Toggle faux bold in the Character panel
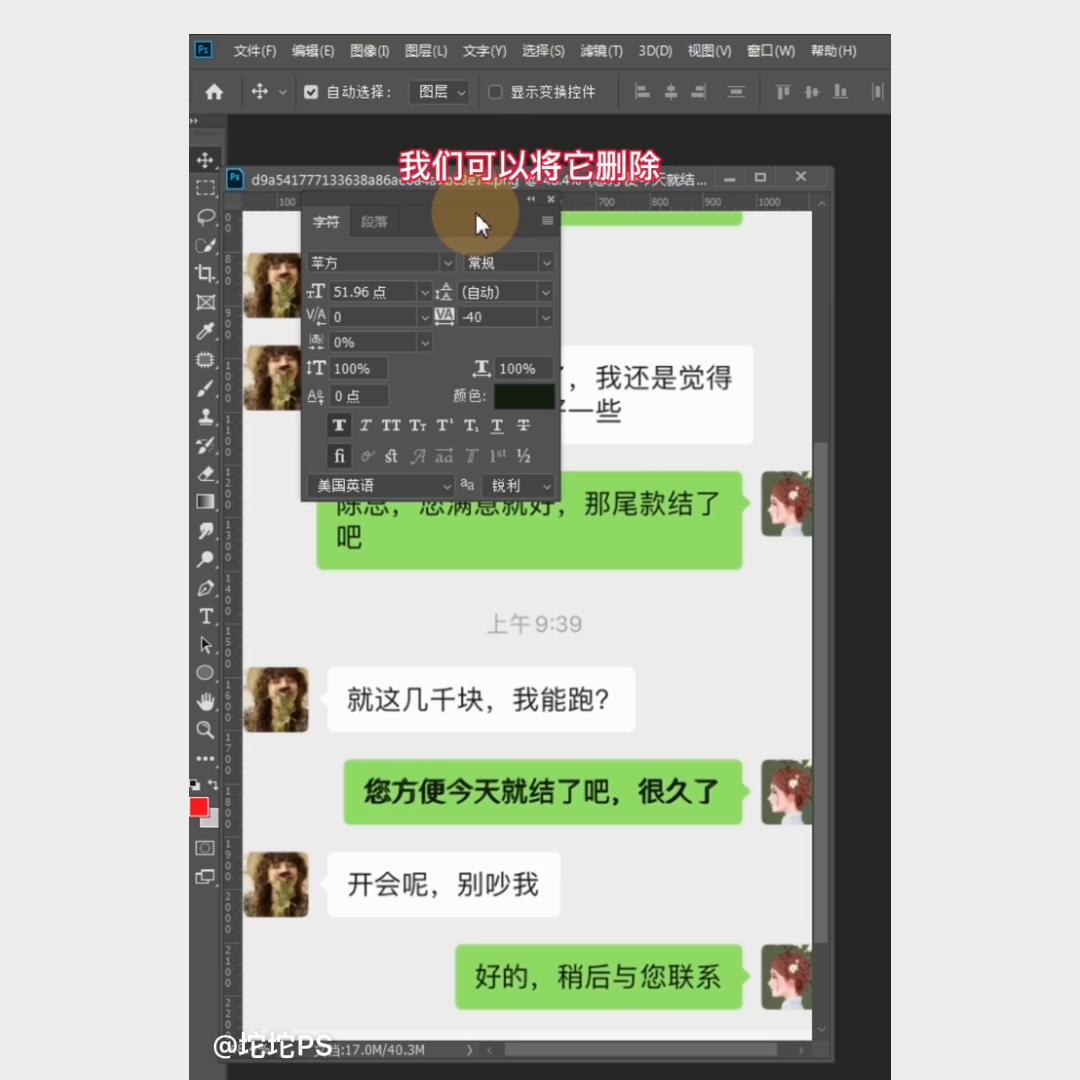Screen dimensions: 1080x1080 click(x=340, y=425)
